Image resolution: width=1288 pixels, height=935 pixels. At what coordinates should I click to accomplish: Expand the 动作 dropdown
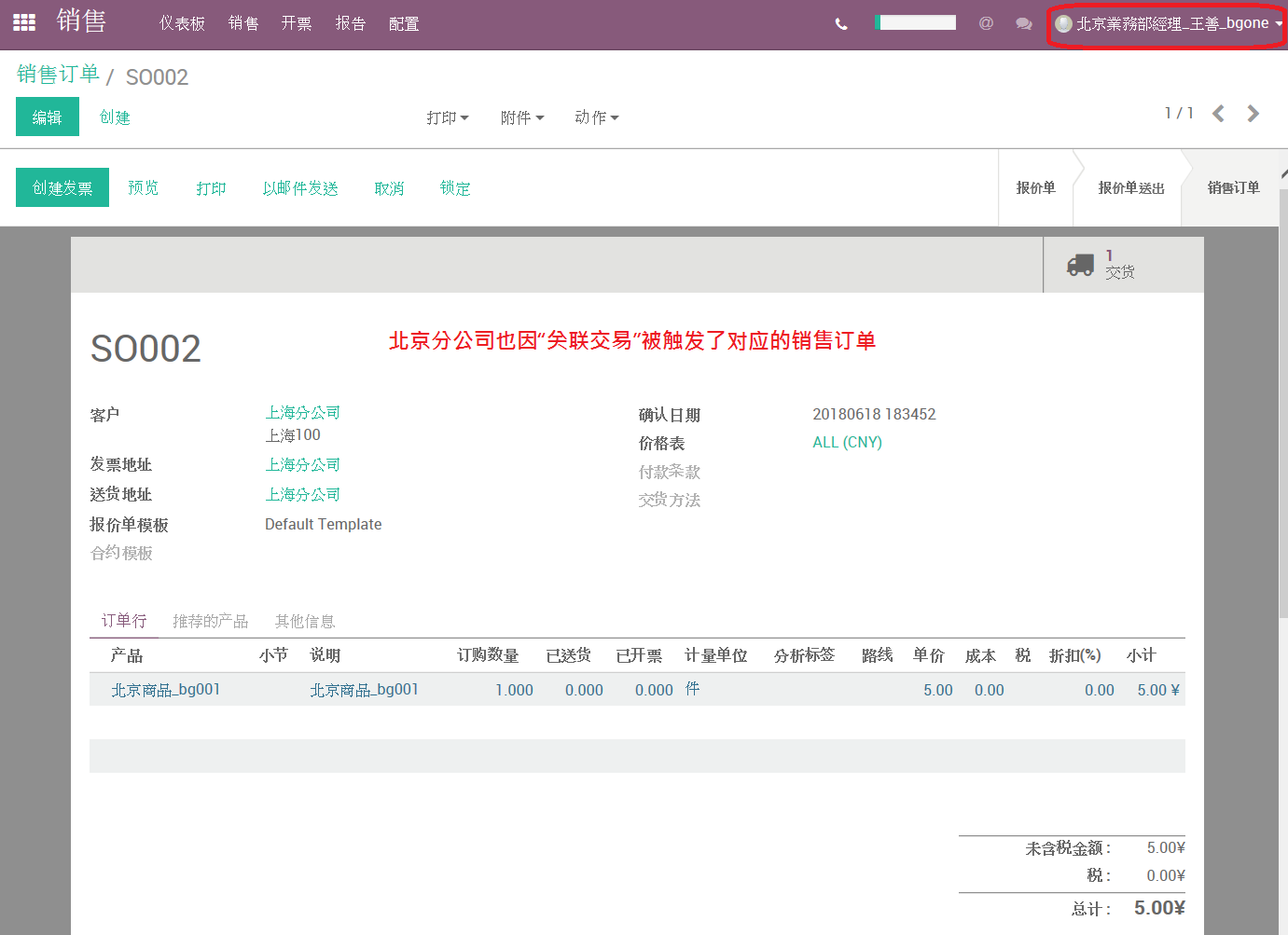coord(597,117)
